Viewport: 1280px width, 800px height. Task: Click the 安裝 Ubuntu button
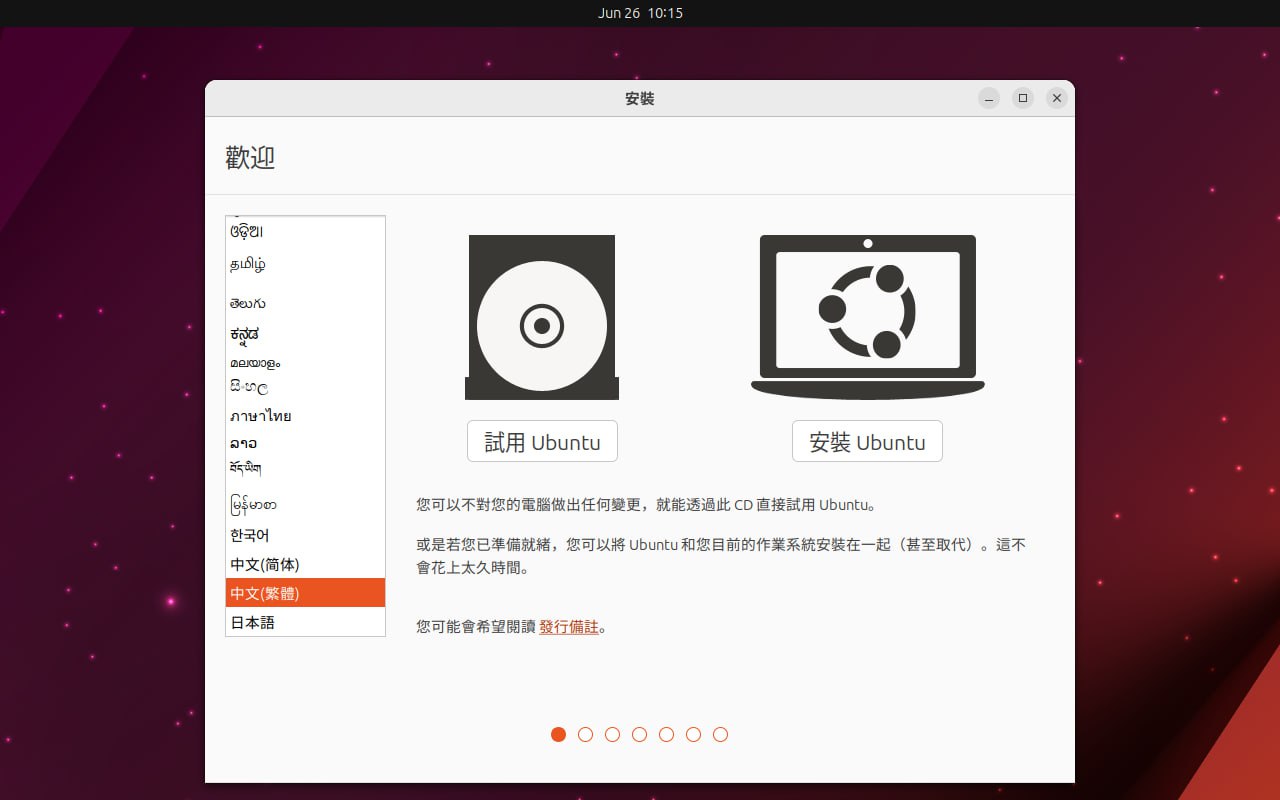[x=867, y=441]
